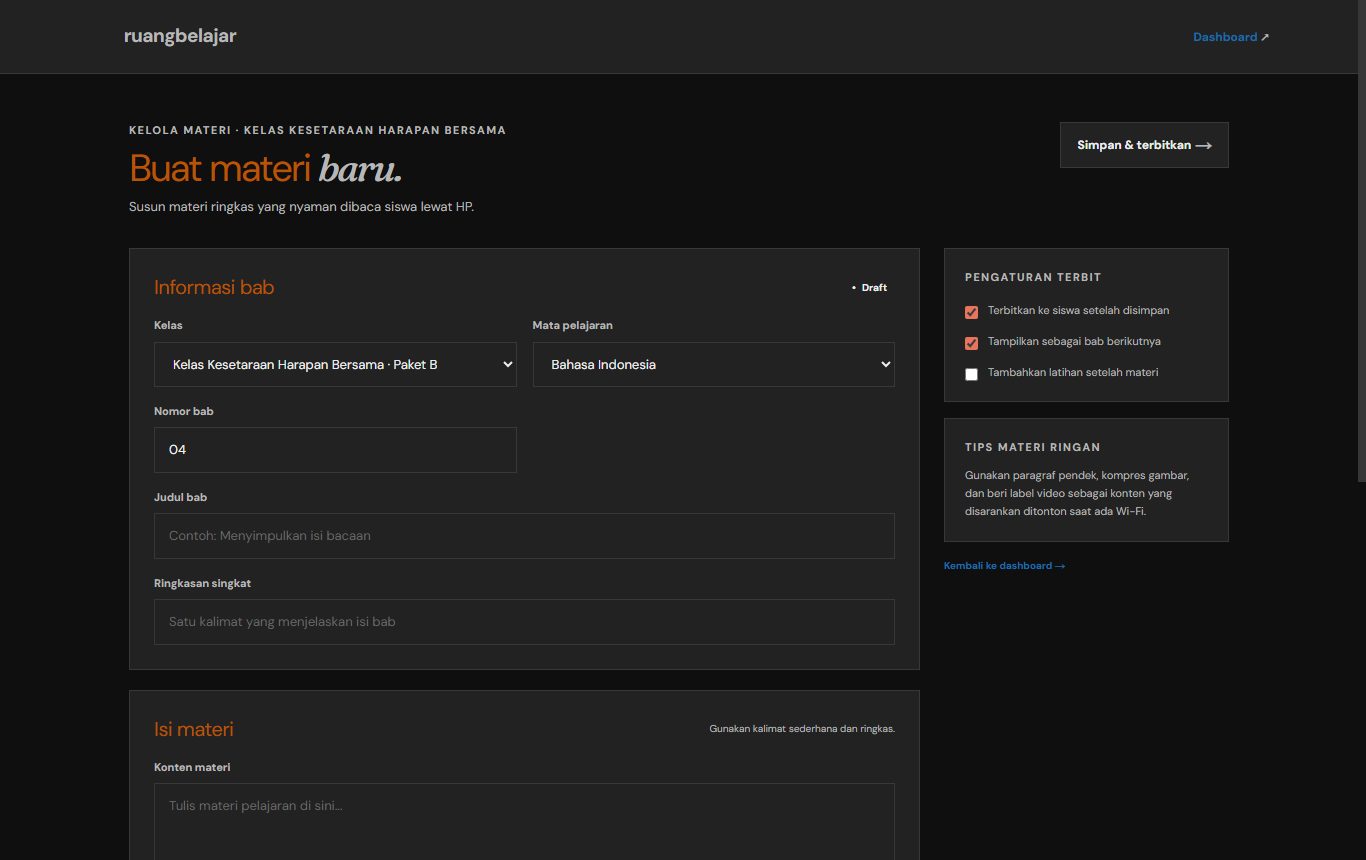Click the Nomor bab input field

[335, 450]
